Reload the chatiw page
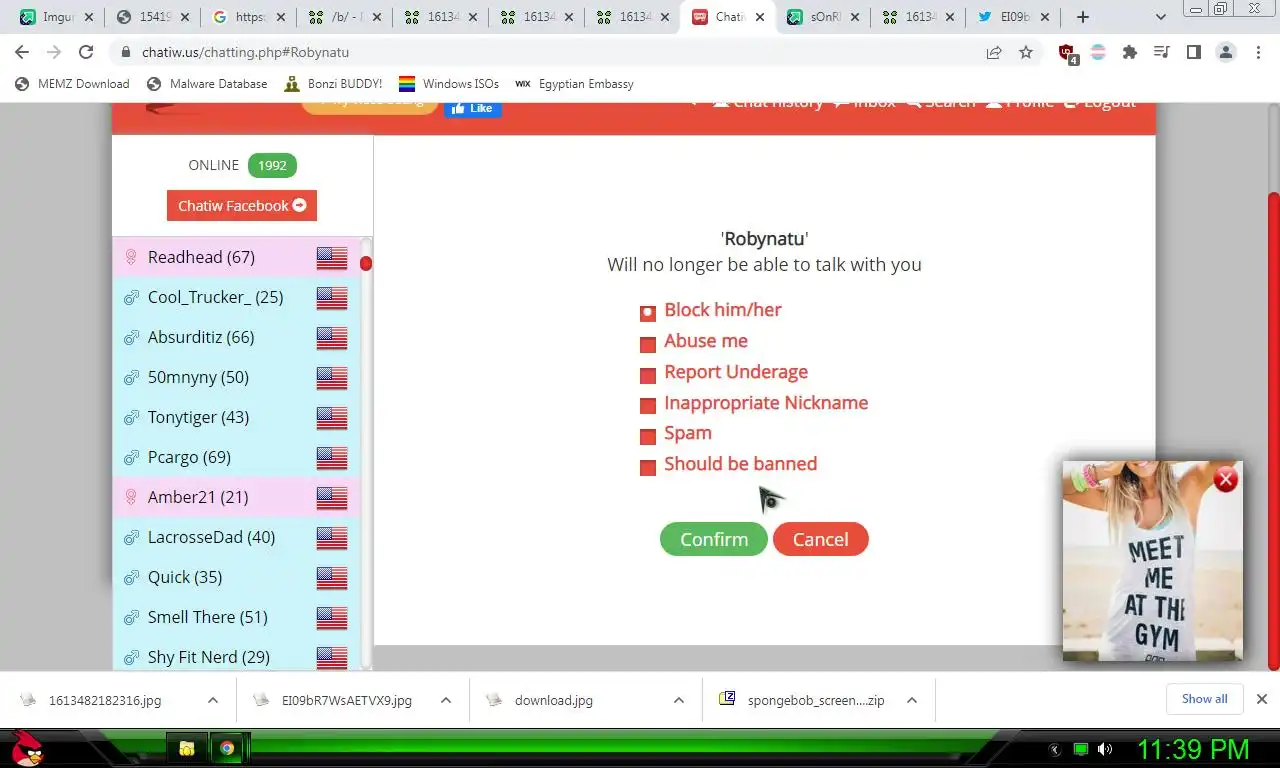This screenshot has width=1280, height=768. [x=86, y=52]
